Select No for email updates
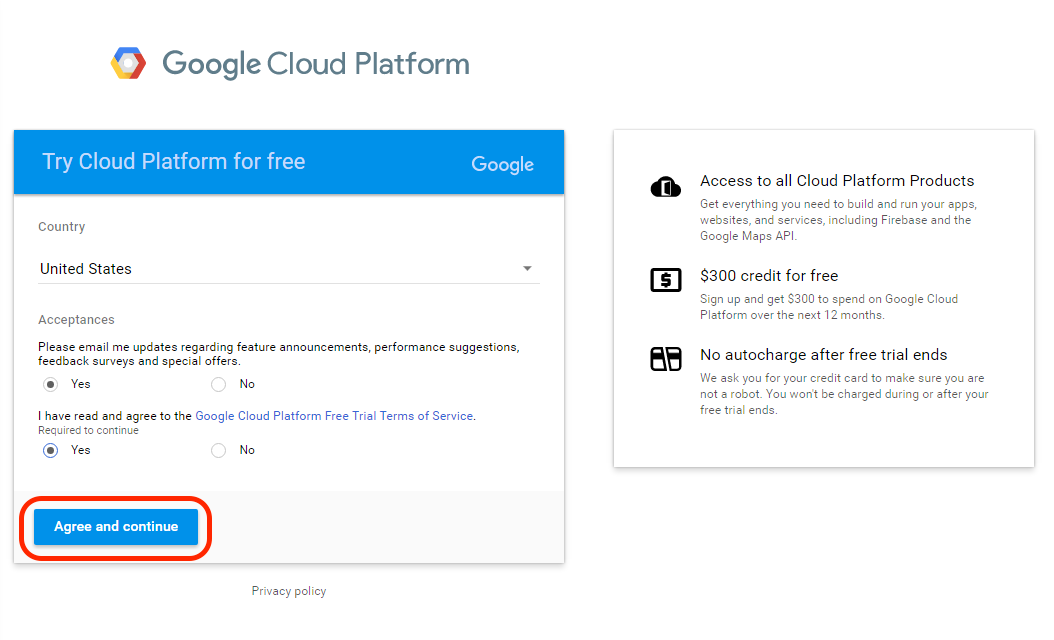 218,385
